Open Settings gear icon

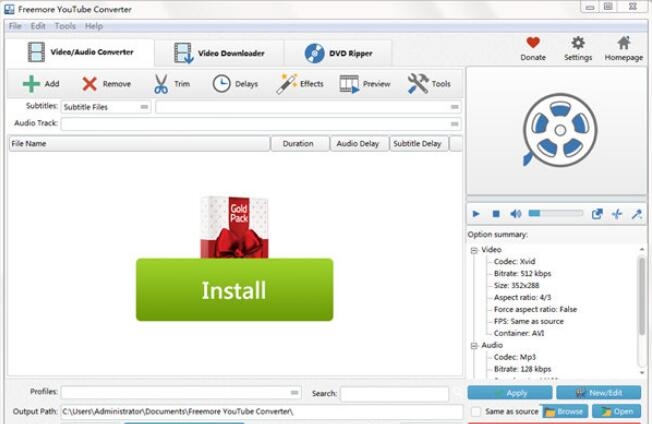click(x=578, y=42)
